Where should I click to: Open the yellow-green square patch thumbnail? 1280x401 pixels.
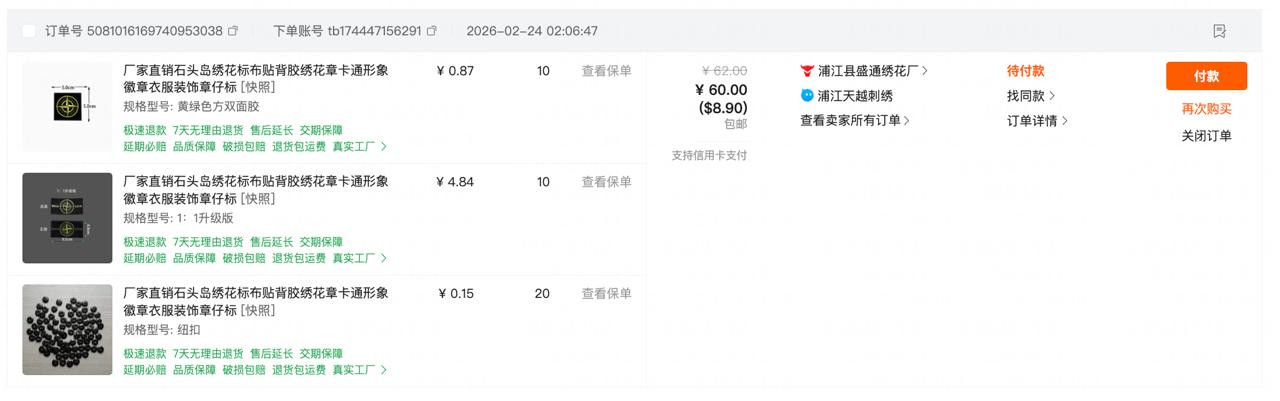tap(68, 106)
